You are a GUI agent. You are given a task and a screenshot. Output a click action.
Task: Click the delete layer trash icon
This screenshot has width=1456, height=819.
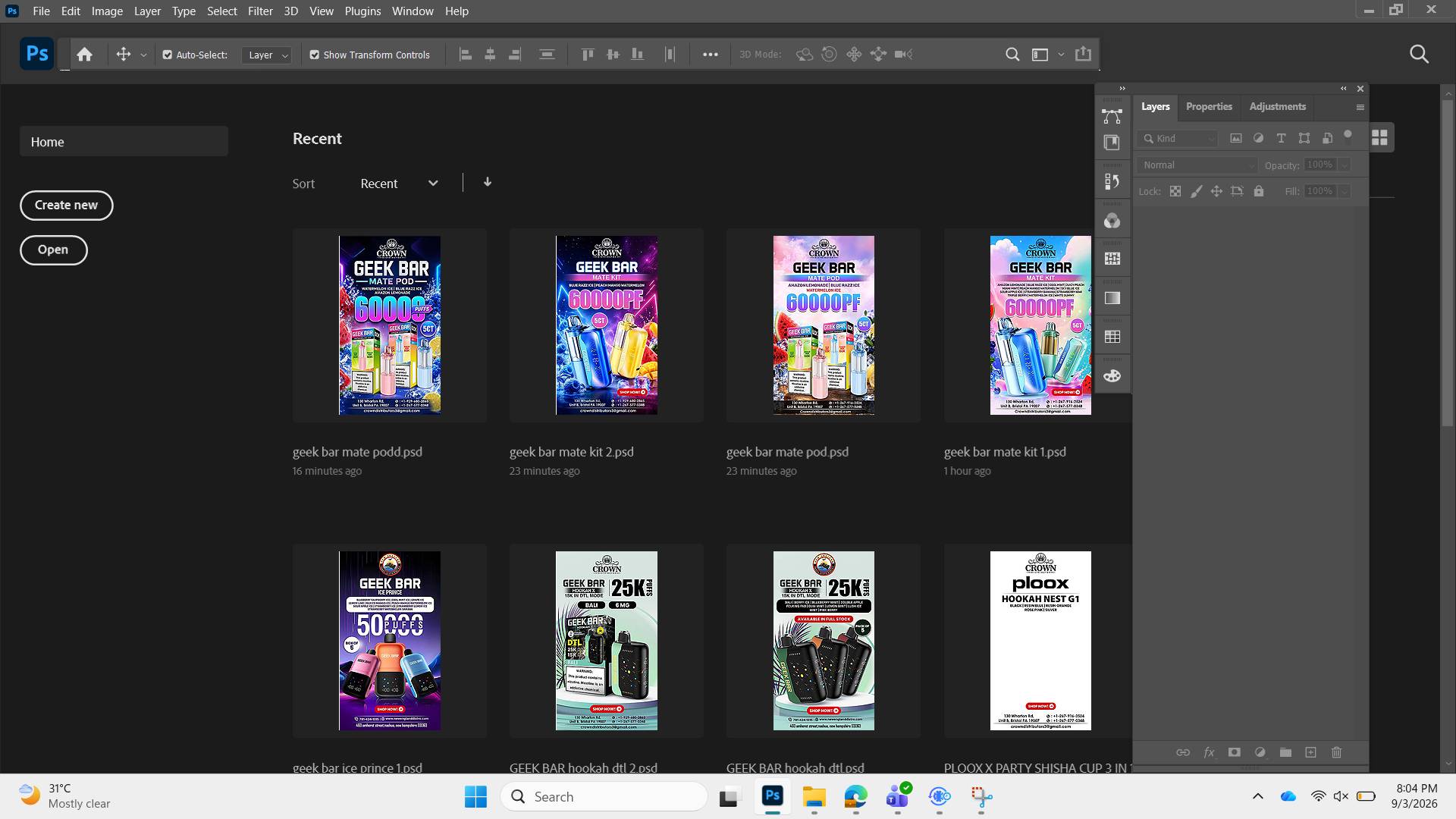pyautogui.click(x=1336, y=752)
